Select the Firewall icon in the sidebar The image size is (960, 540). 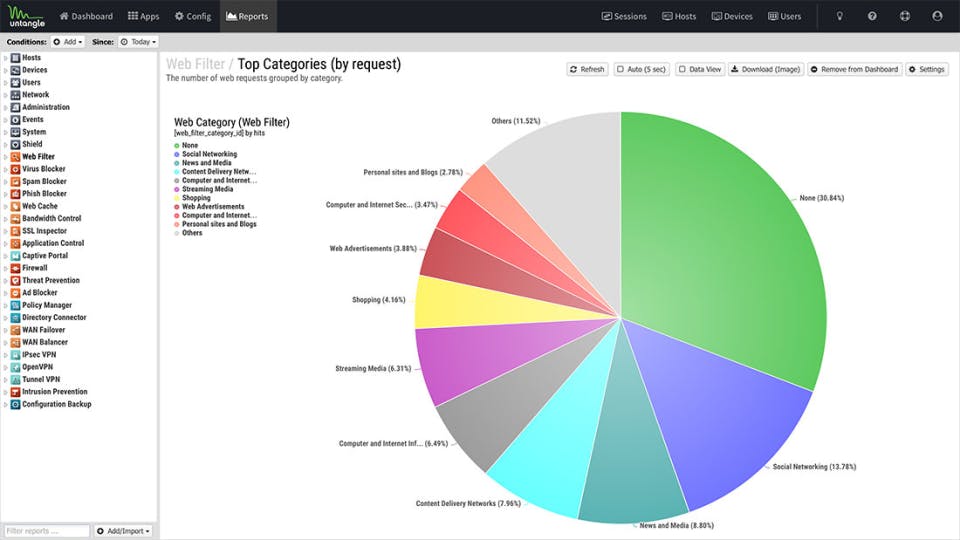coord(15,268)
